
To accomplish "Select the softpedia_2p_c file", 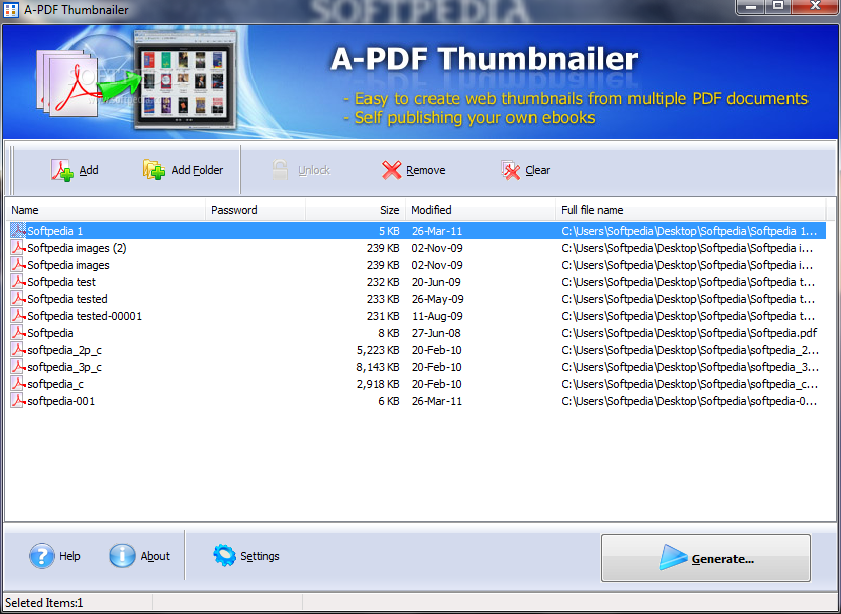I will [x=64, y=350].
